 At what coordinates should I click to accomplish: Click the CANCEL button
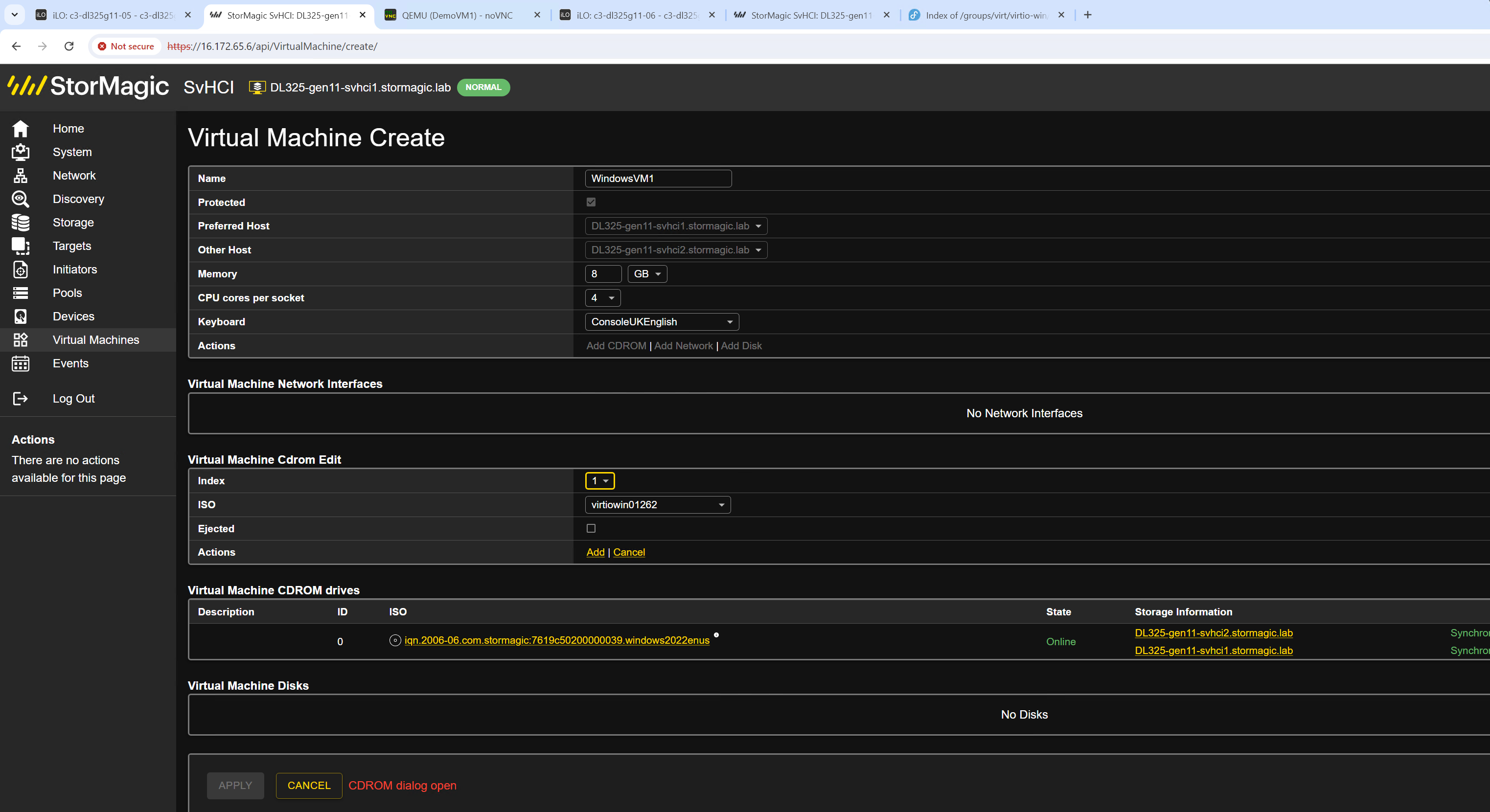(x=309, y=786)
